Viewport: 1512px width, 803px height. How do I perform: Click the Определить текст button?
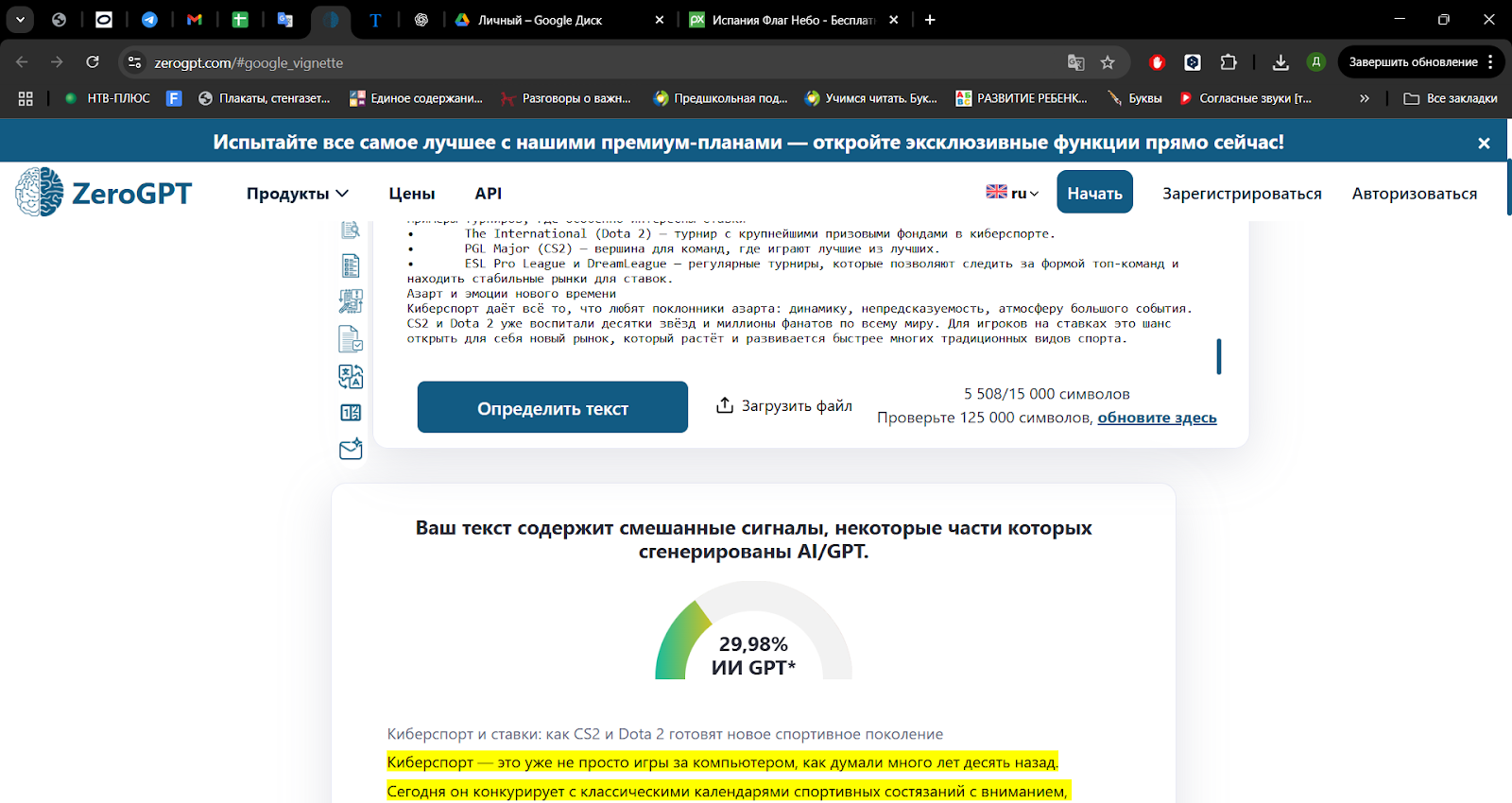pos(553,407)
